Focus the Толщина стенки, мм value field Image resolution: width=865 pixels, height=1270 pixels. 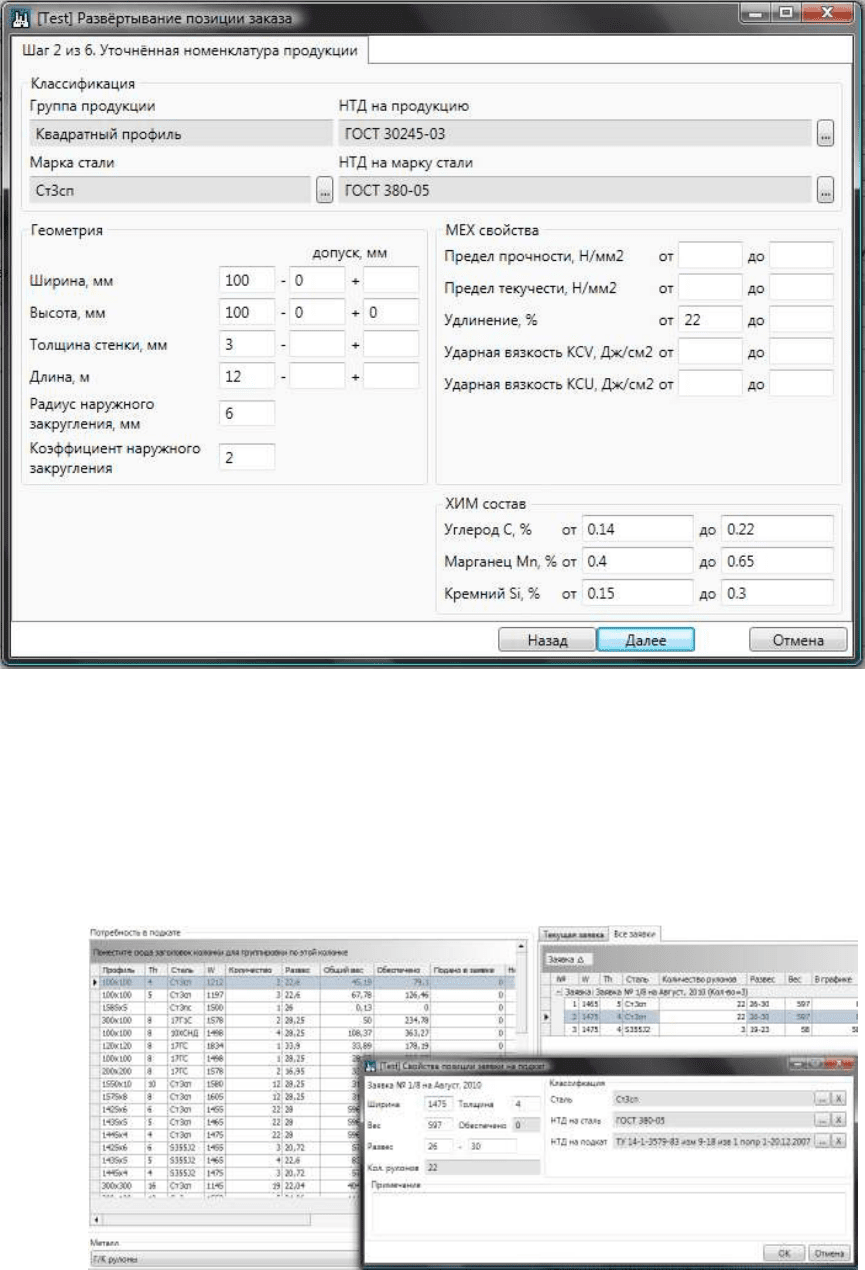247,345
